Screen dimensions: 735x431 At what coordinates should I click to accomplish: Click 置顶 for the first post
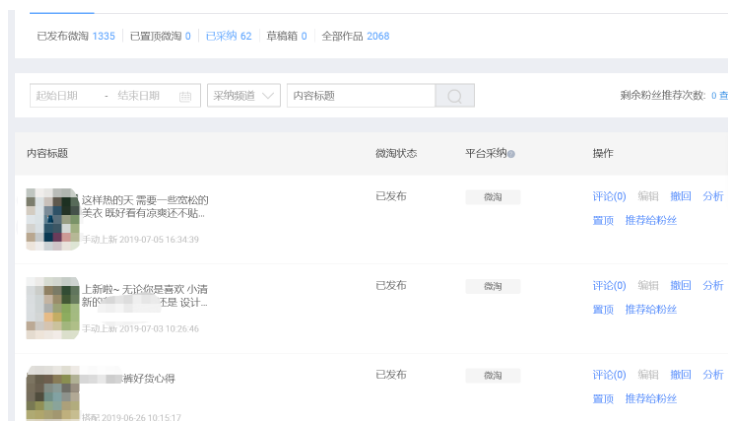pyautogui.click(x=603, y=220)
